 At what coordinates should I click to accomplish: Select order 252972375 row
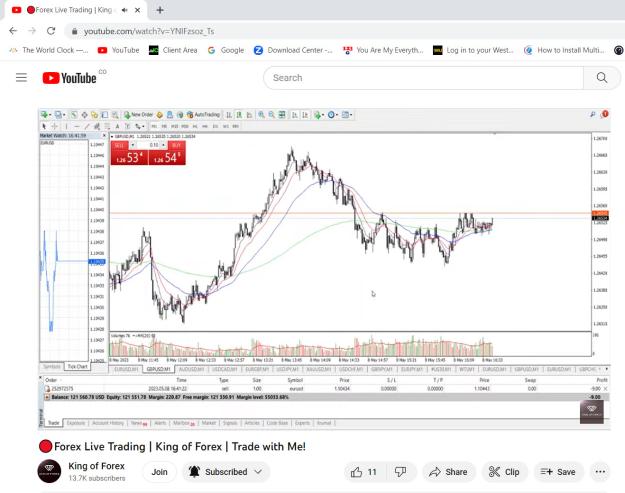[x=326, y=389]
